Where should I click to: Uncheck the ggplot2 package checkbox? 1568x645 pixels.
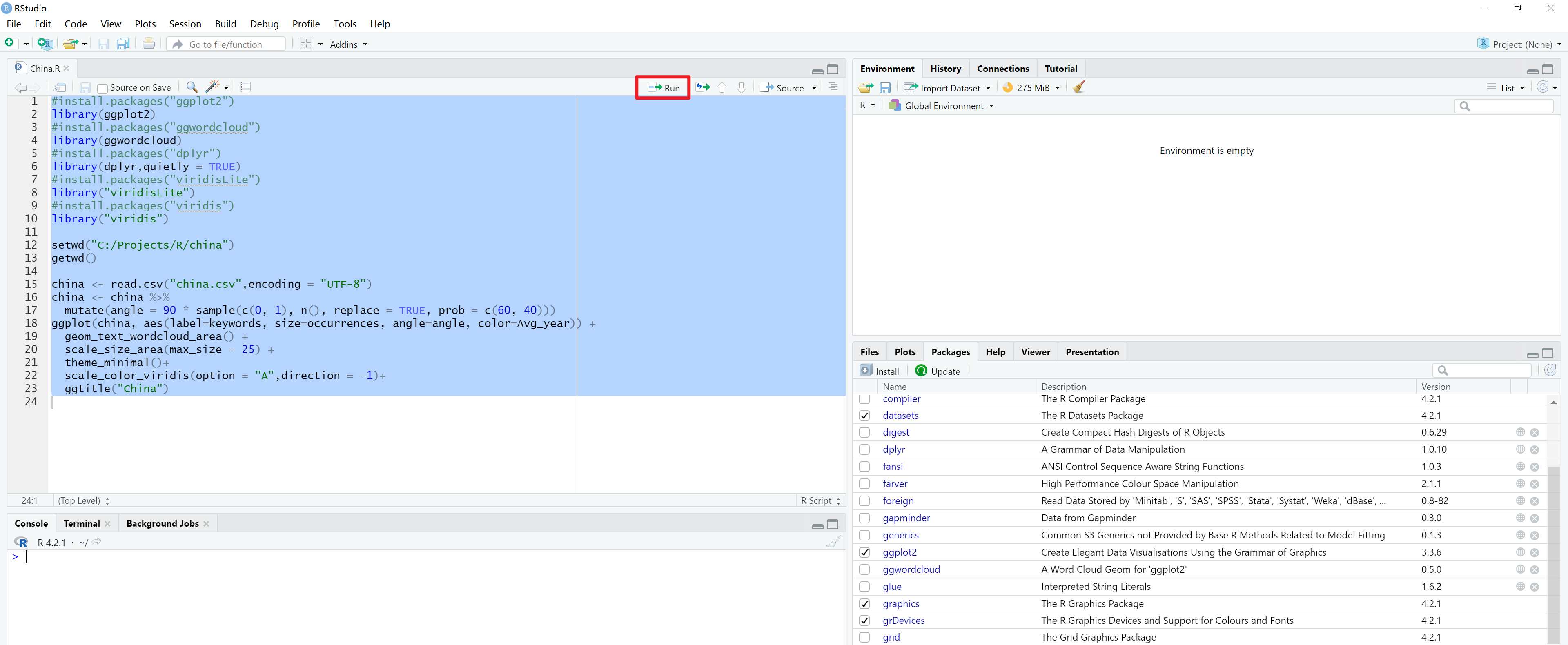[x=864, y=552]
